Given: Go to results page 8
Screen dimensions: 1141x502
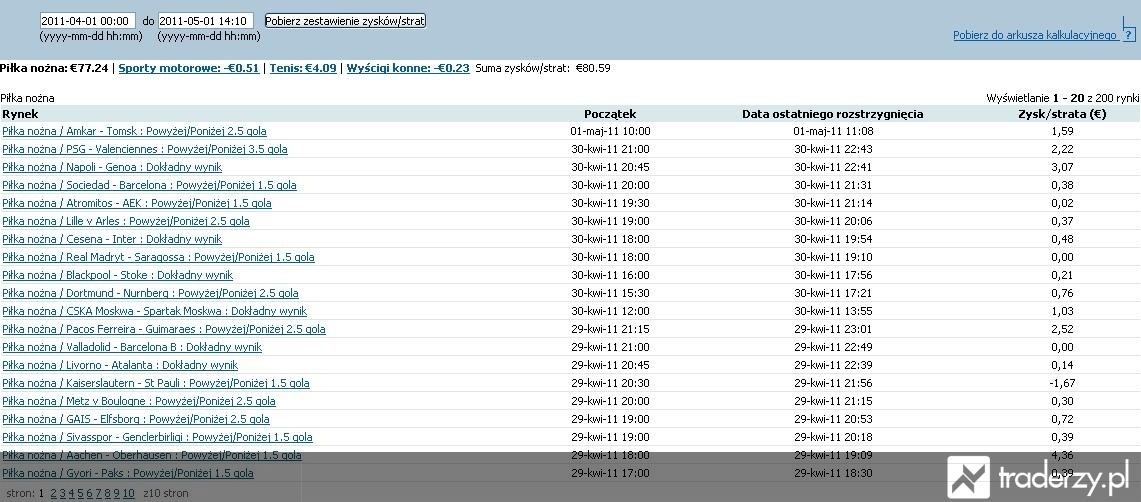Looking at the screenshot, I should 107,493.
